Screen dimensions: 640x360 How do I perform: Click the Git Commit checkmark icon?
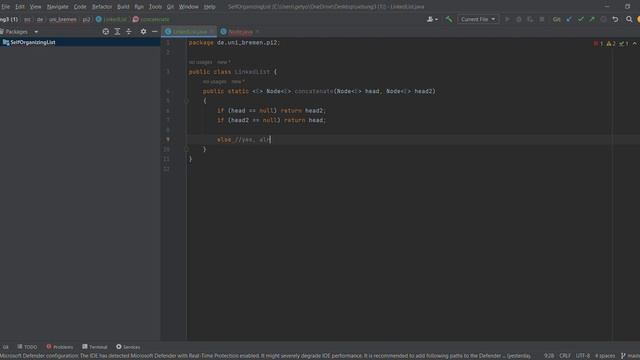580,19
